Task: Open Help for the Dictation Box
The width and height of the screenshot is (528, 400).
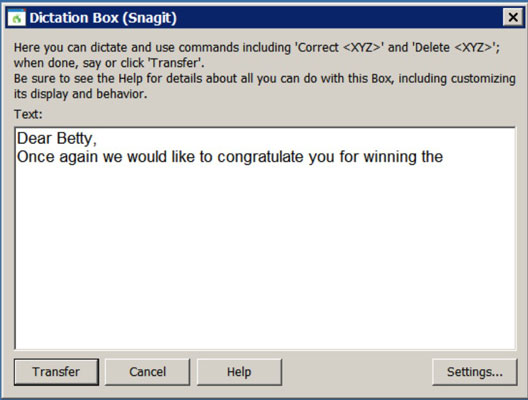Action: pos(239,372)
